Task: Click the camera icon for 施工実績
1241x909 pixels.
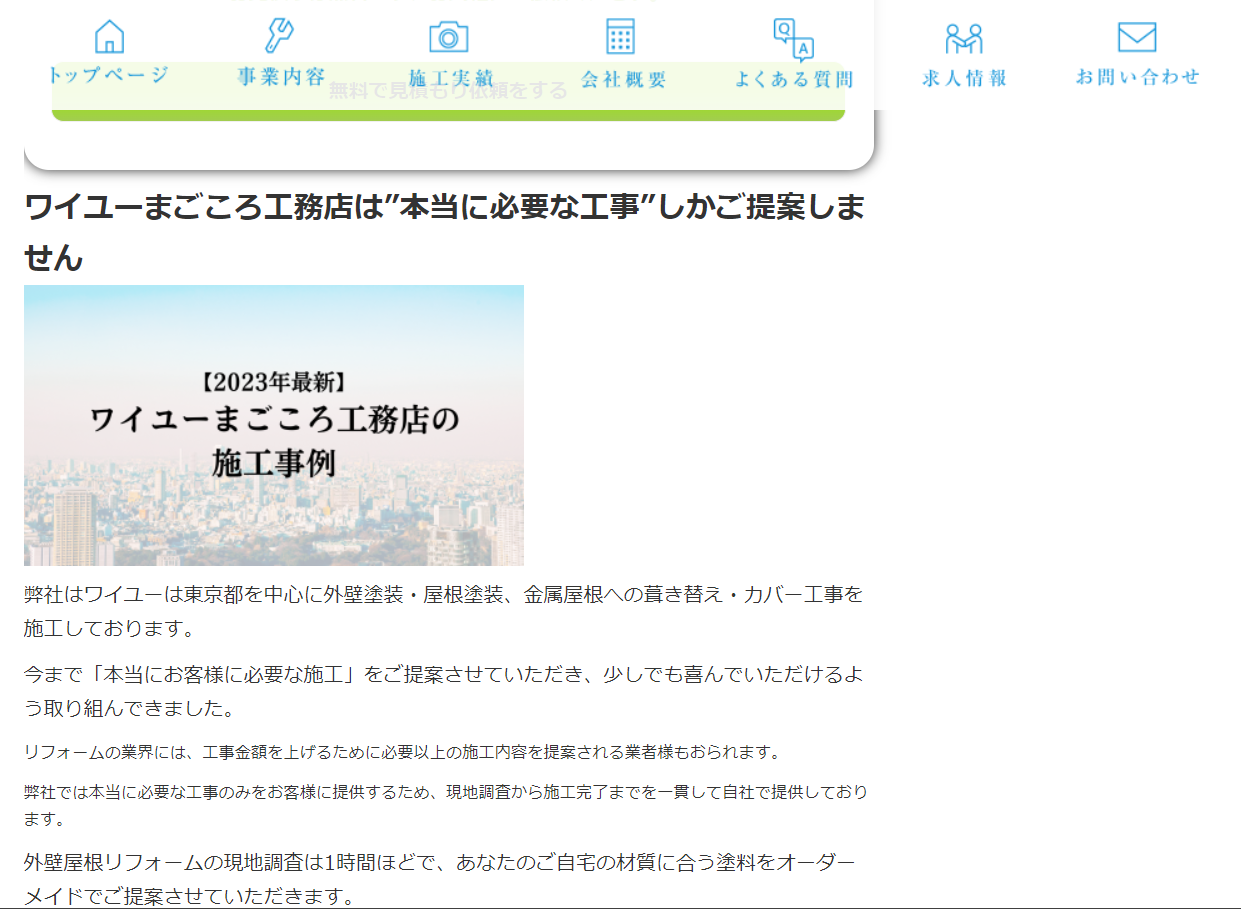Action: tap(449, 37)
